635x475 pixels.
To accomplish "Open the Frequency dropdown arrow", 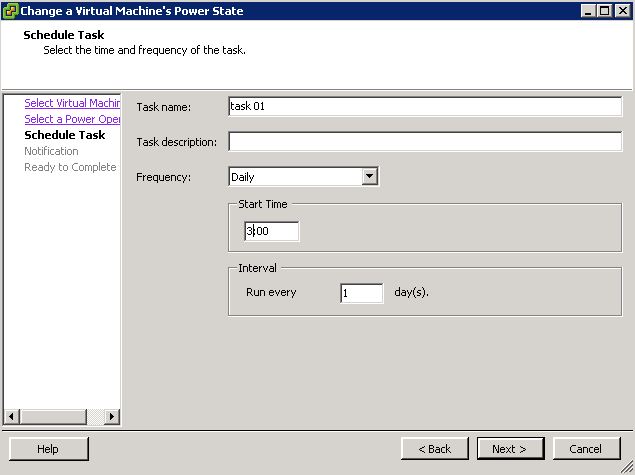I will tap(370, 177).
